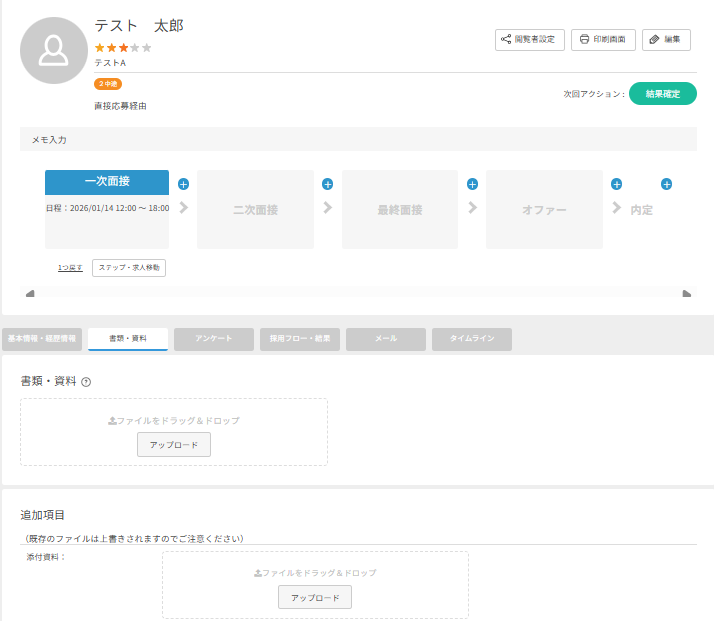This screenshot has height=621, width=714.
Task: Click the 閲覧者設定 share button
Action: [528, 39]
